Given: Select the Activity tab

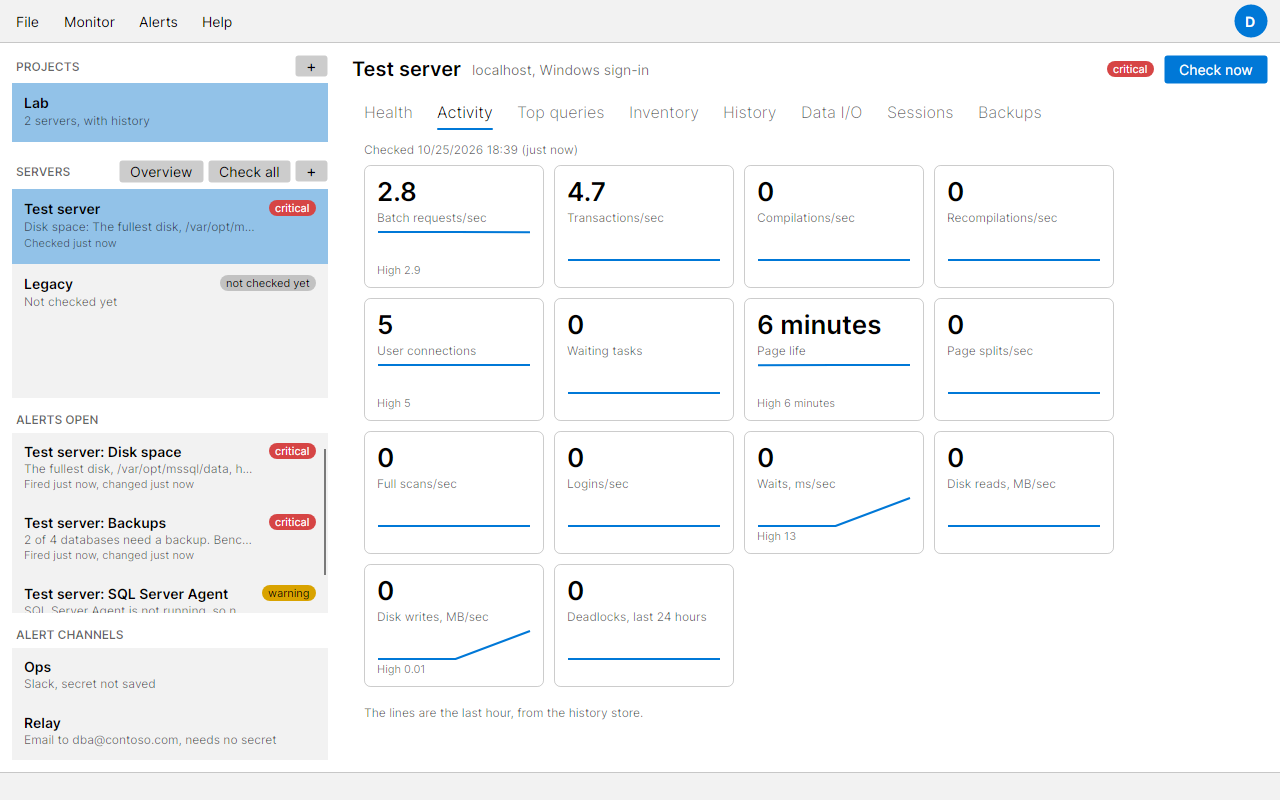Looking at the screenshot, I should point(465,113).
